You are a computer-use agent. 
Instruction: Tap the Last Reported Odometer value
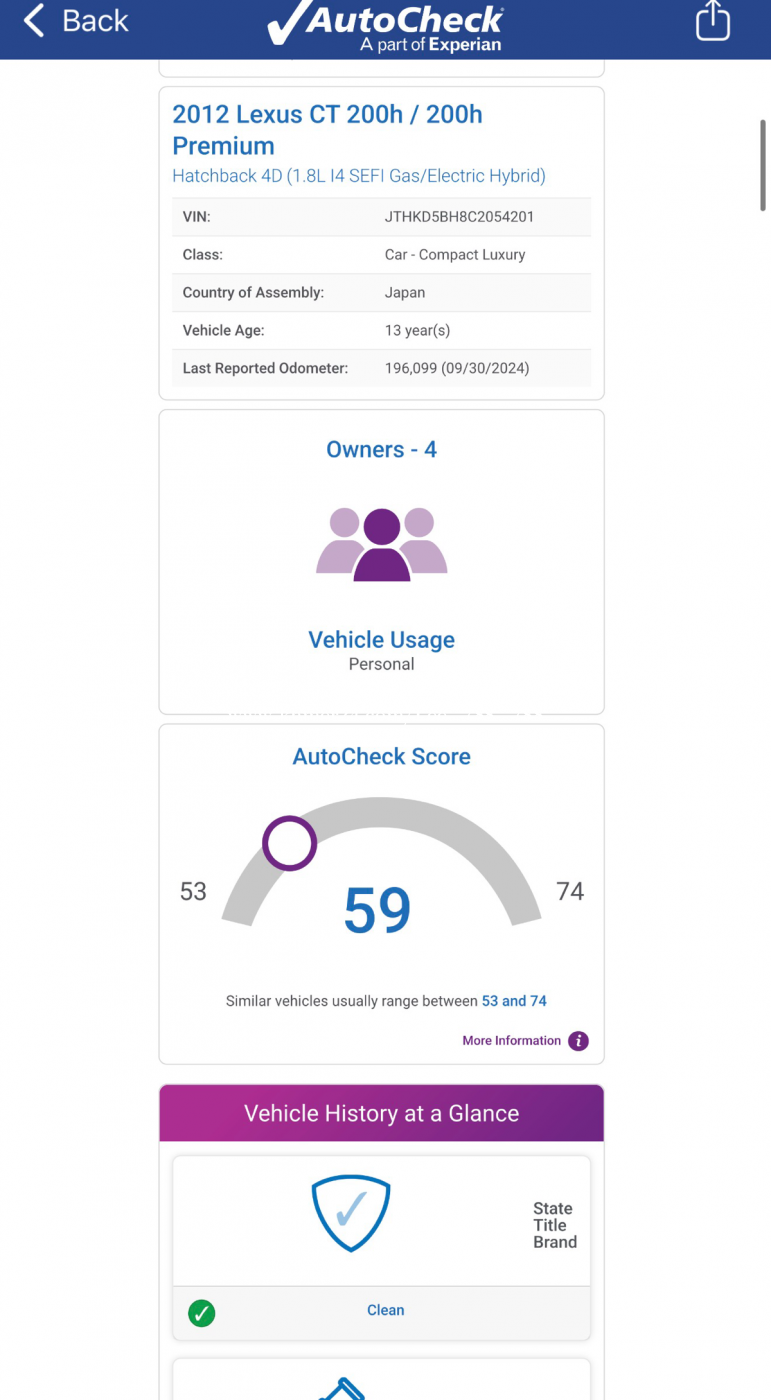(x=457, y=368)
